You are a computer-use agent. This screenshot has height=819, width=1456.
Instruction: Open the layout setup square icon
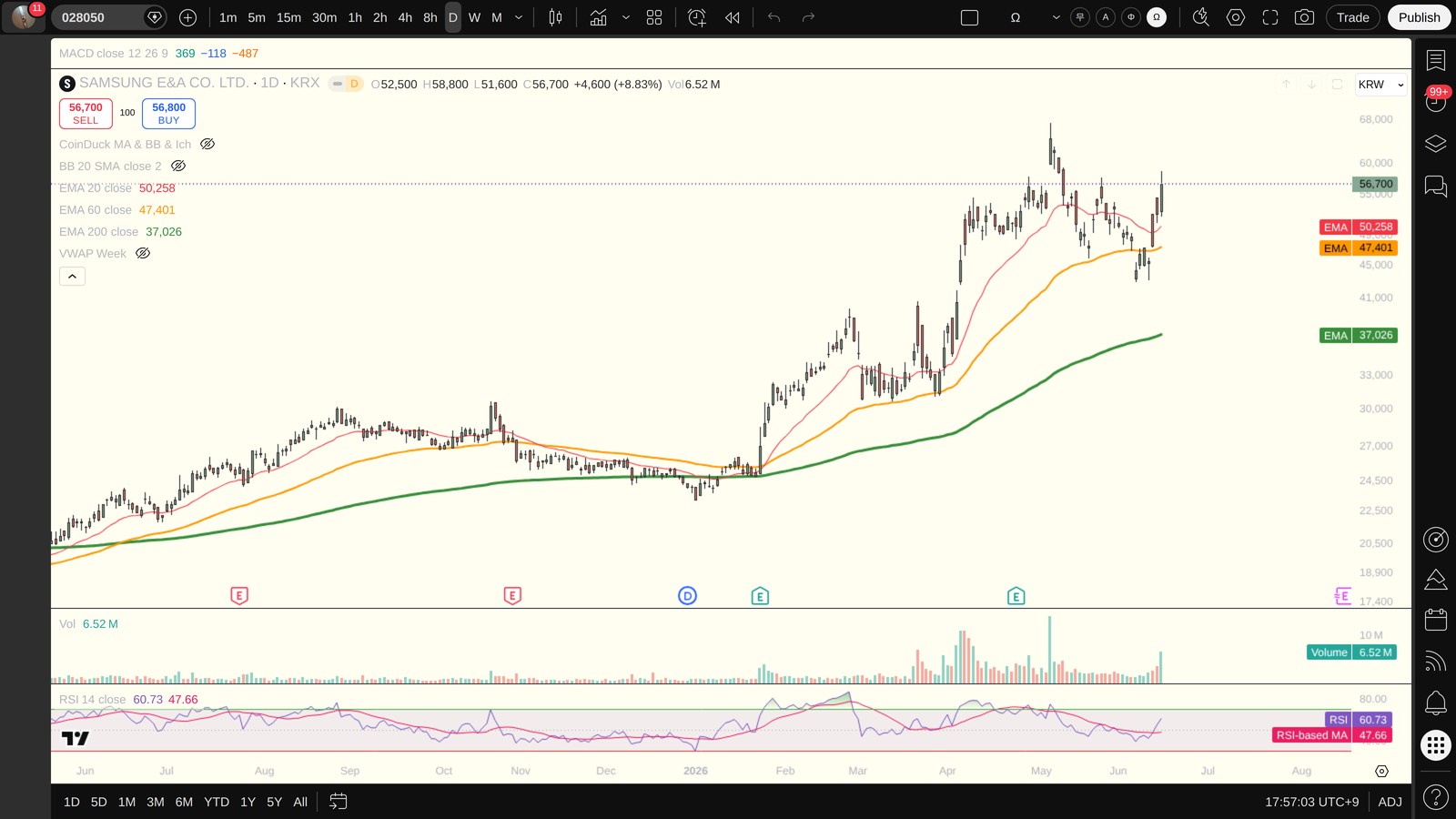click(969, 17)
